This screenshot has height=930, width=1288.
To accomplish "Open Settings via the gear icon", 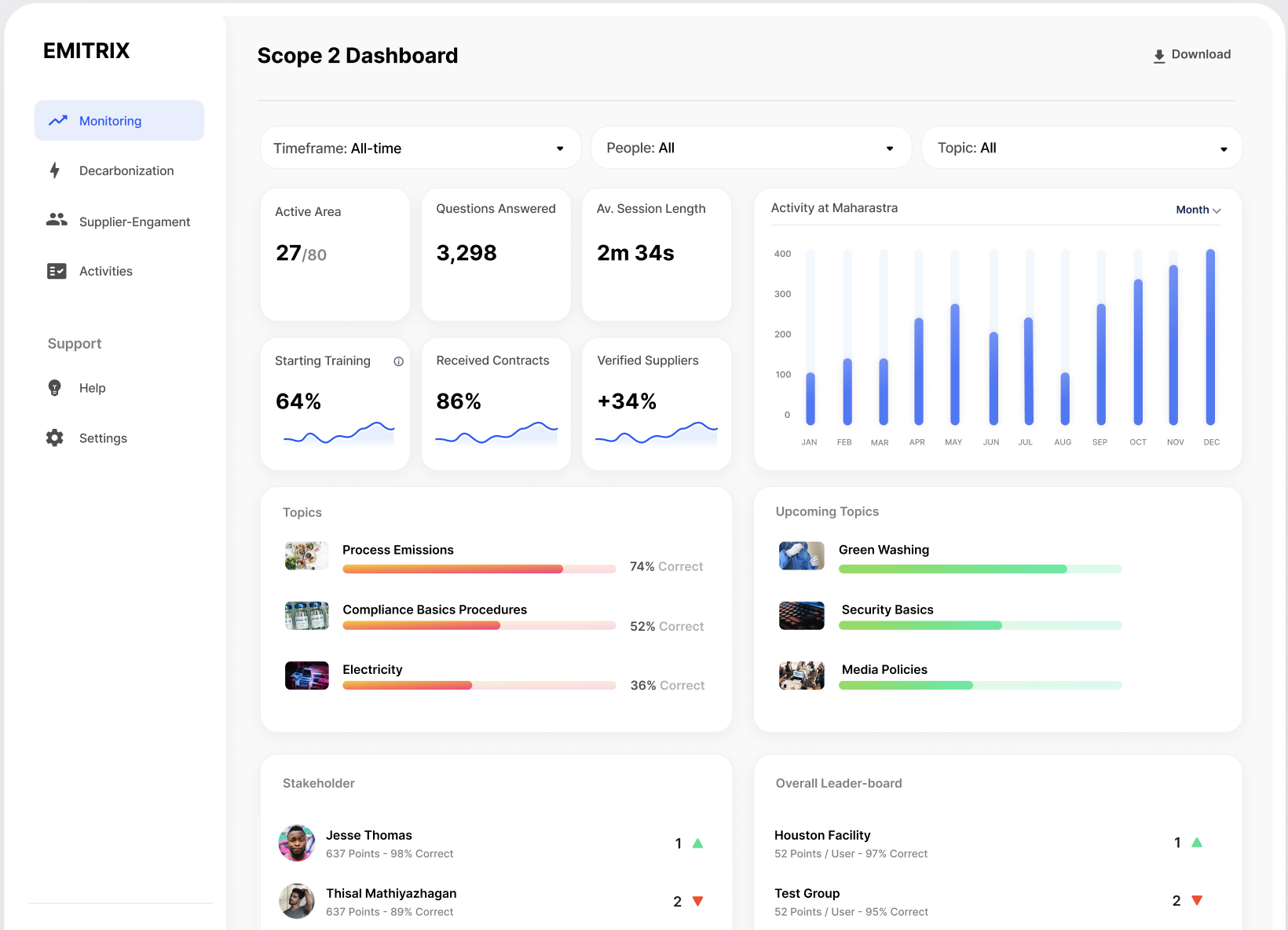I will [53, 438].
